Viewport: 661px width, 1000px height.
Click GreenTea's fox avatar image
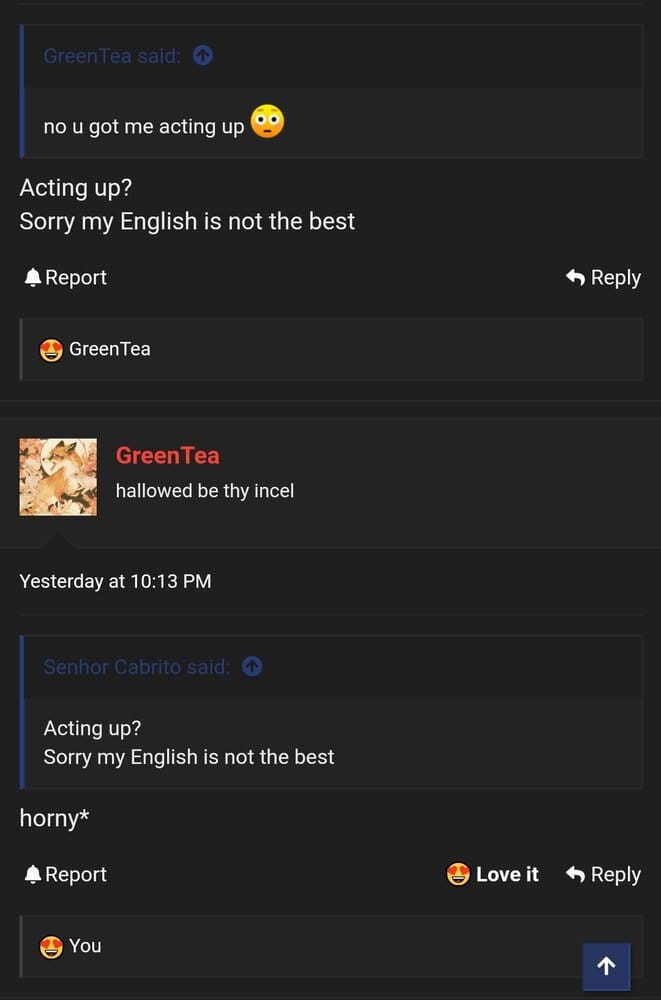click(x=58, y=476)
